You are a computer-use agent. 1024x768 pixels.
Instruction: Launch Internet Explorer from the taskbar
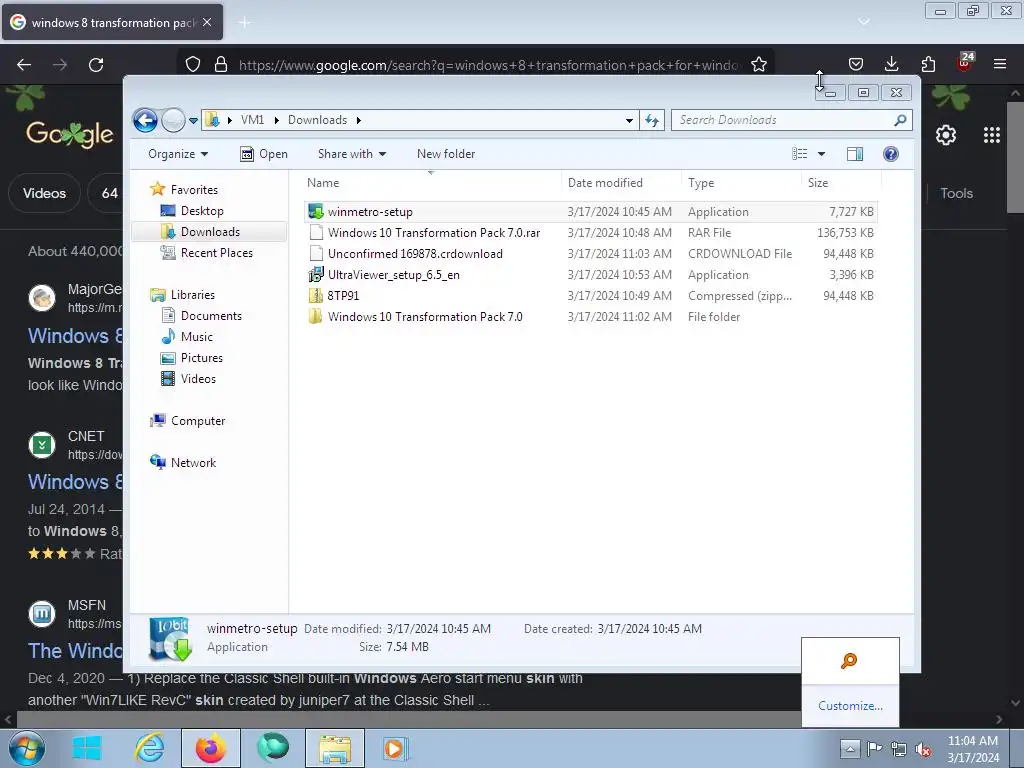[x=149, y=748]
